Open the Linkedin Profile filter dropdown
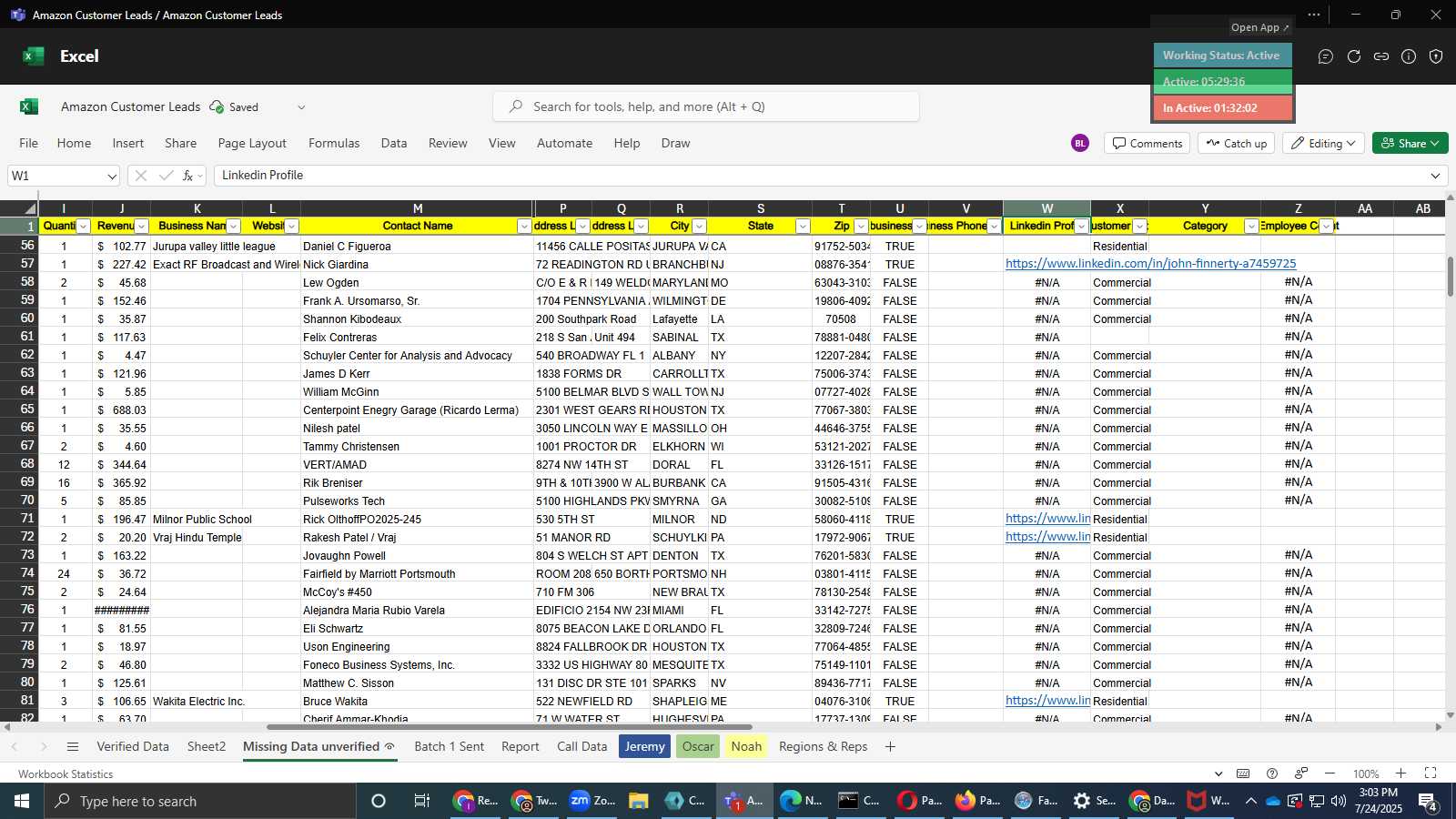The width and height of the screenshot is (1456, 819). 1081,227
